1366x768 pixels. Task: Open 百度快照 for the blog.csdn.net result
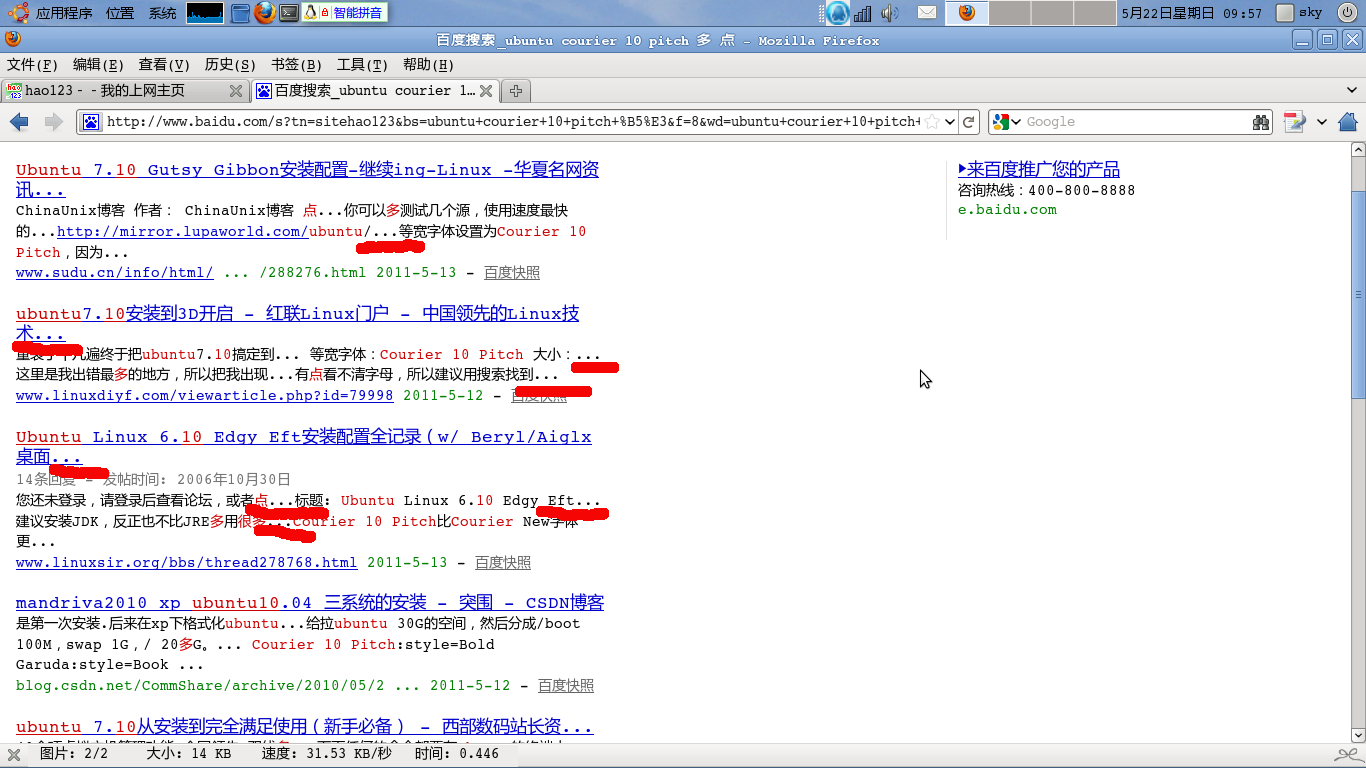click(566, 686)
